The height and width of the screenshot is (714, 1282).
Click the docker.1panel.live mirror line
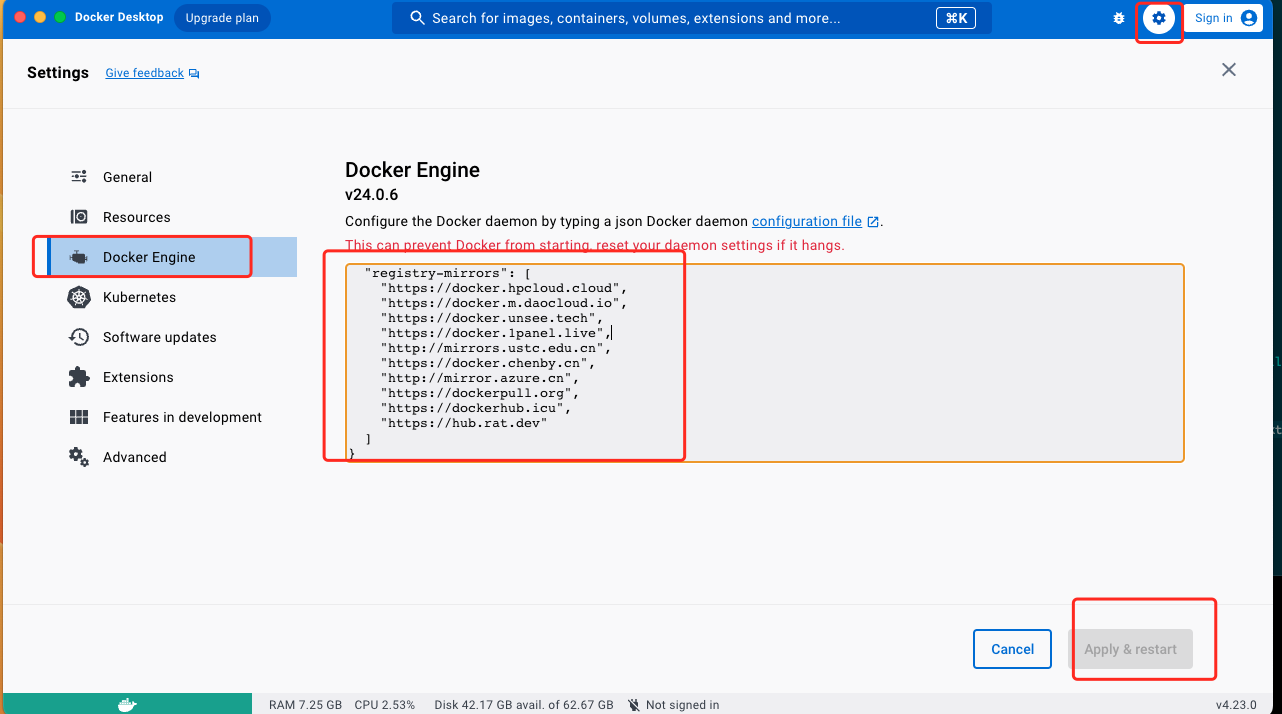496,333
